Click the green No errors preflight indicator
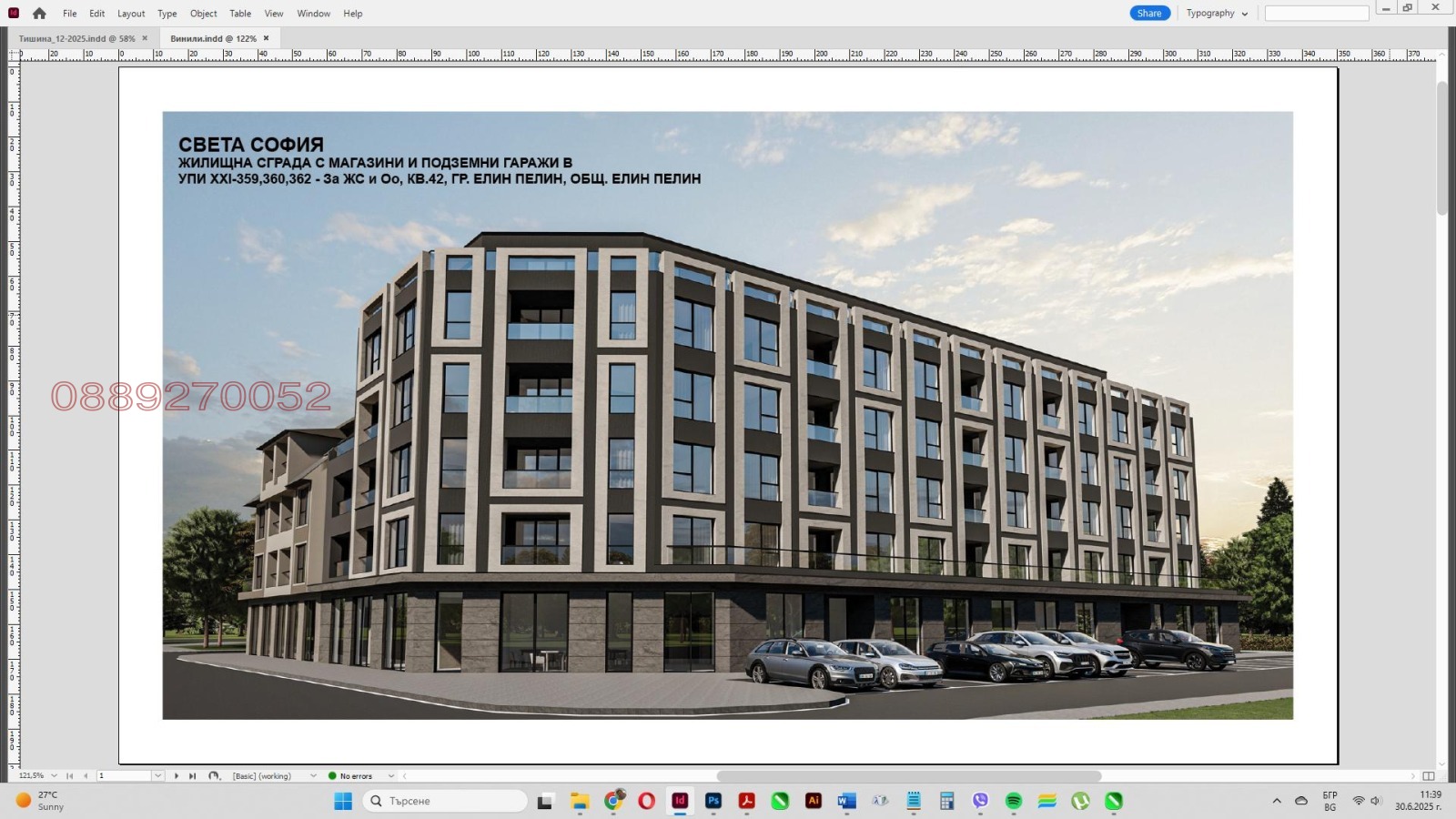This screenshot has width=1456, height=819. (350, 776)
